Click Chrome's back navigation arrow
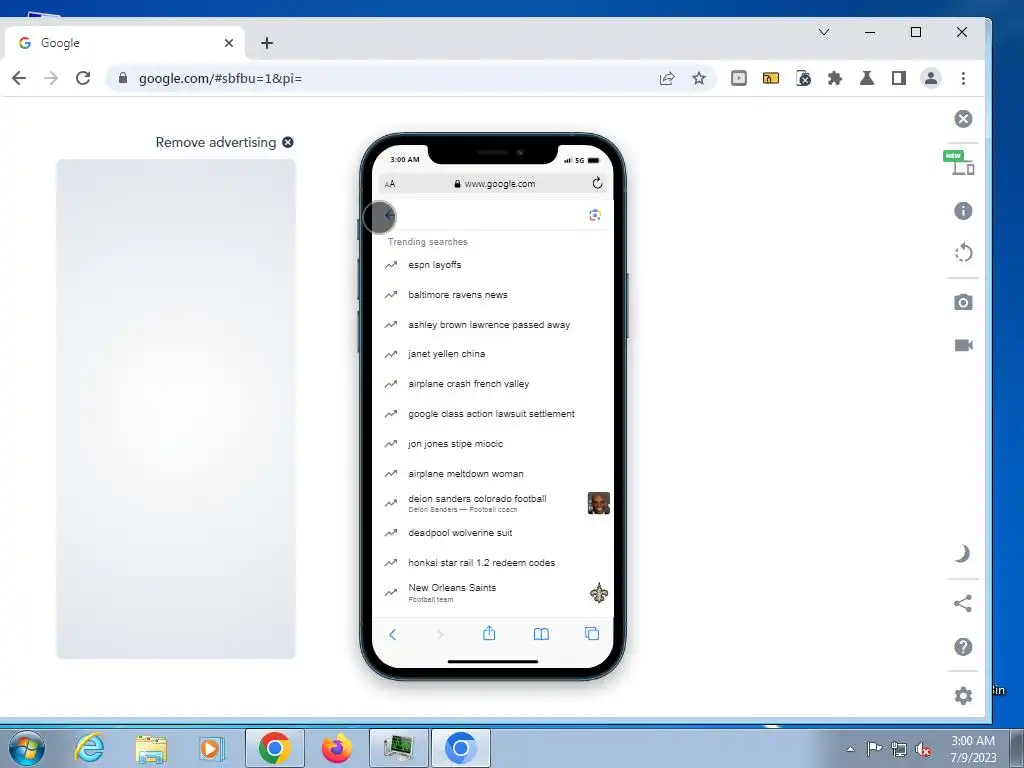Viewport: 1024px width, 768px height. pos(19,78)
